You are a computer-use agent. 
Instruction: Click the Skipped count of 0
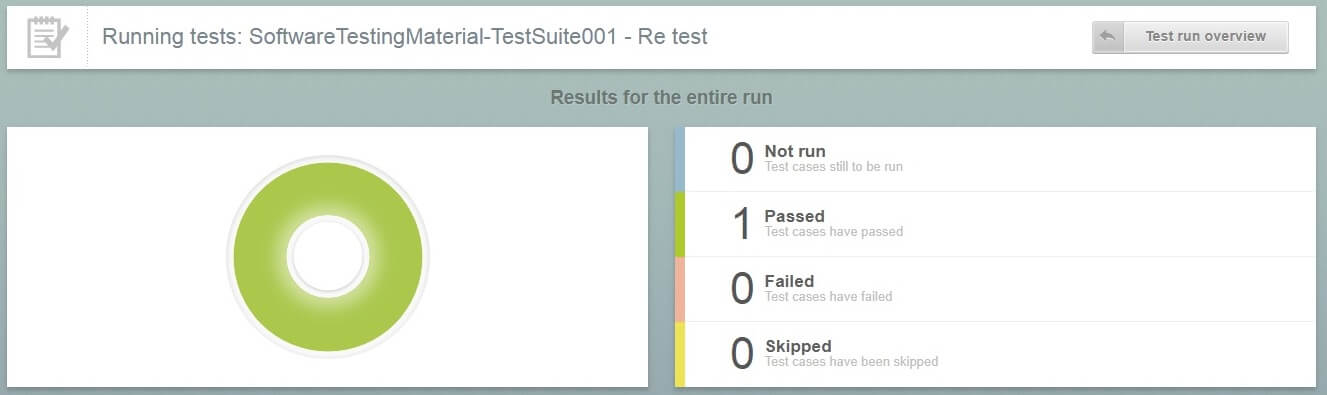[741, 354]
